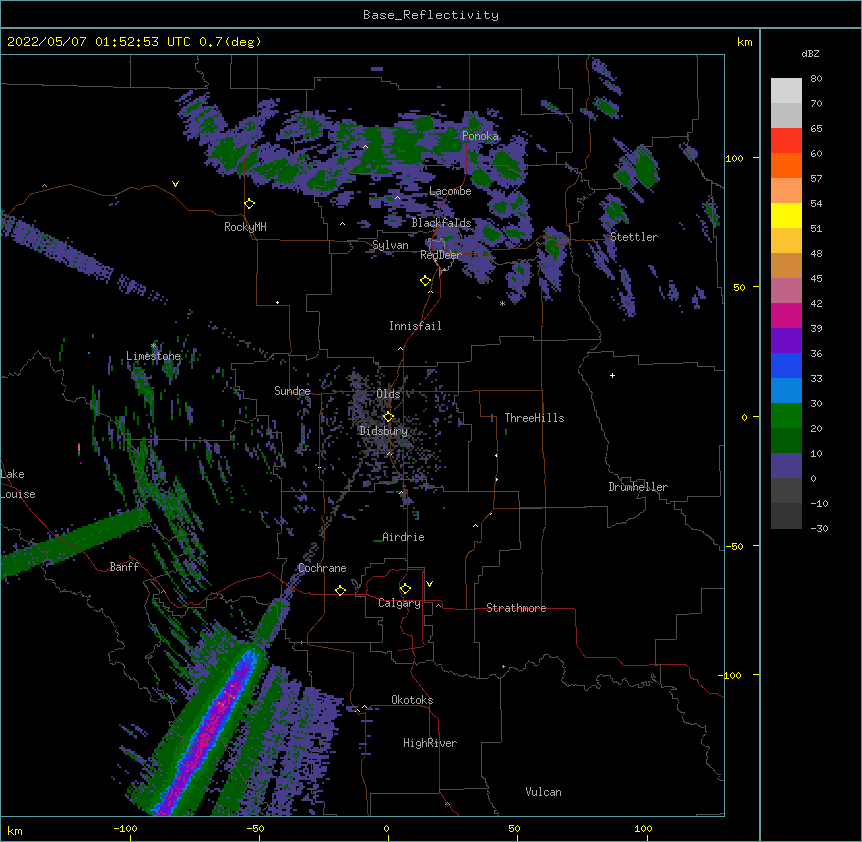Click the Drumheller label
862x842 pixels.
click(x=638, y=487)
